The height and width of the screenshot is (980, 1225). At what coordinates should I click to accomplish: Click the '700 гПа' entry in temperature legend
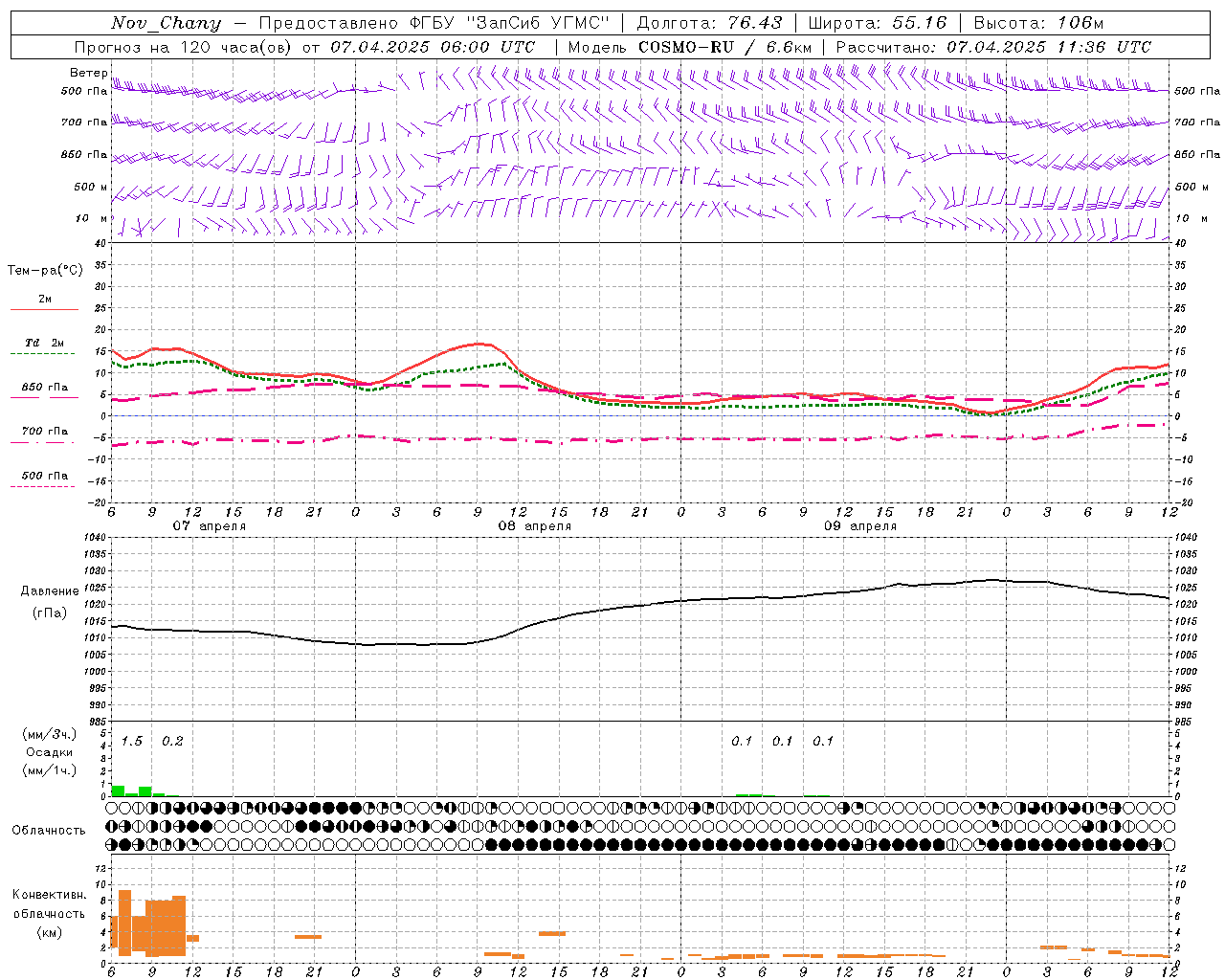point(44,431)
